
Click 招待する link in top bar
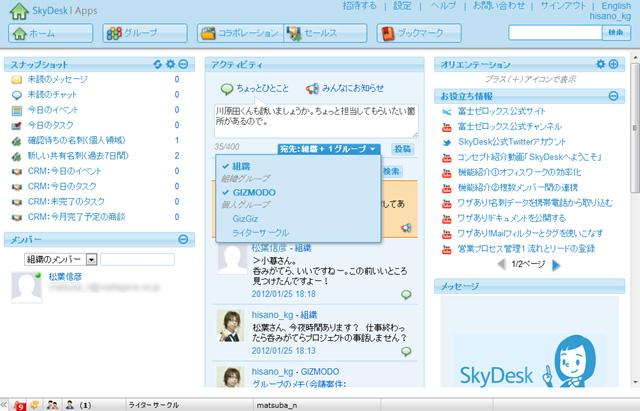point(359,6)
